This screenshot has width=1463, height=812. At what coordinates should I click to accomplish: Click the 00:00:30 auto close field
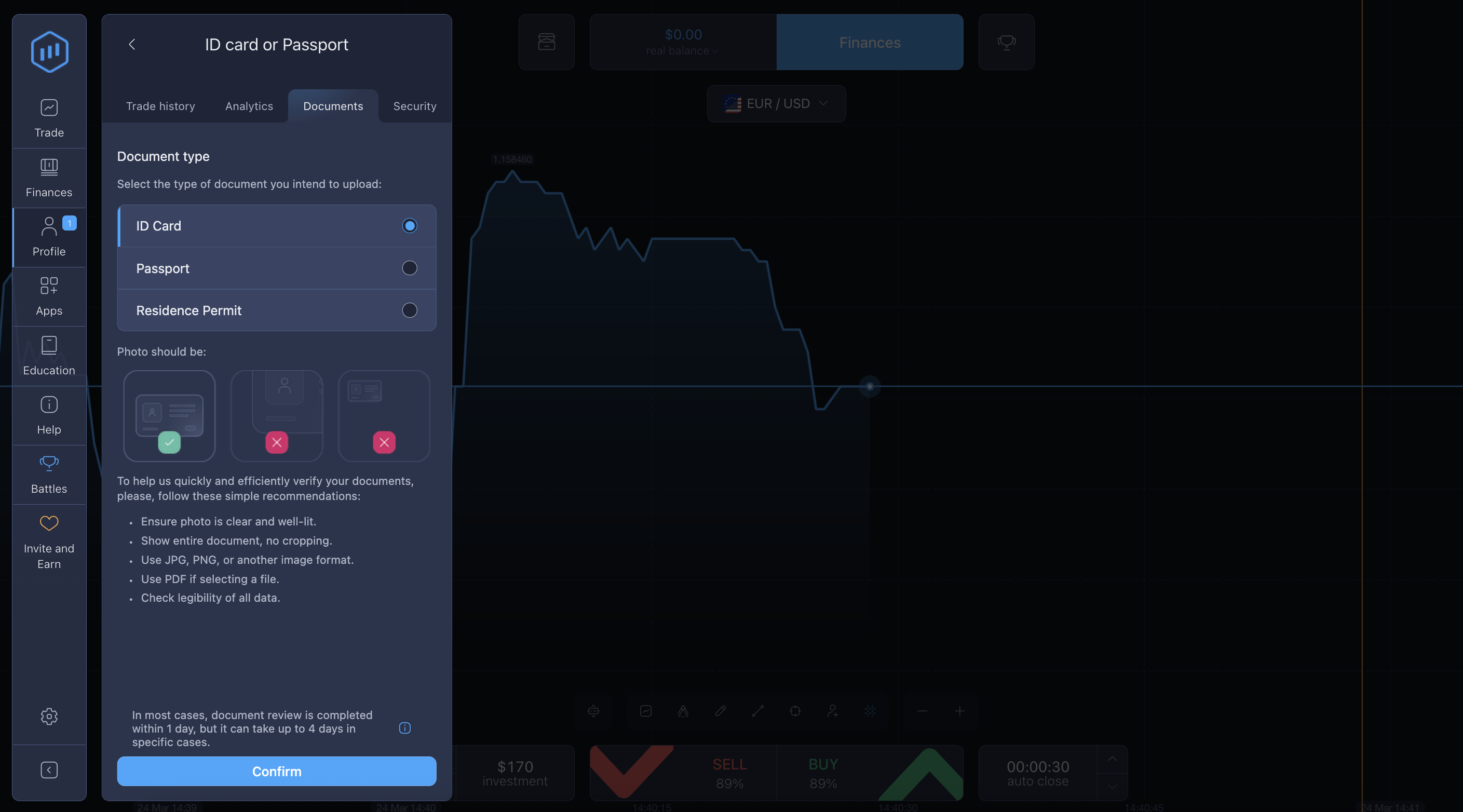[x=1038, y=773]
